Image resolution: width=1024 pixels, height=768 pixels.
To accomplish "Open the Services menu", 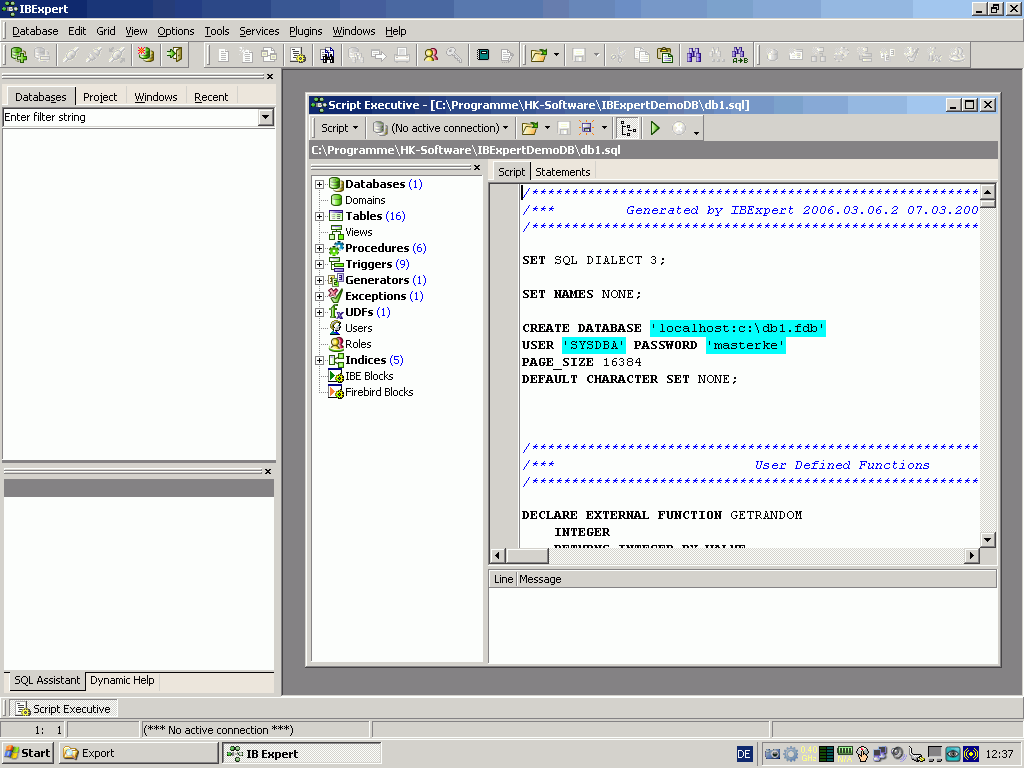I will [x=259, y=31].
